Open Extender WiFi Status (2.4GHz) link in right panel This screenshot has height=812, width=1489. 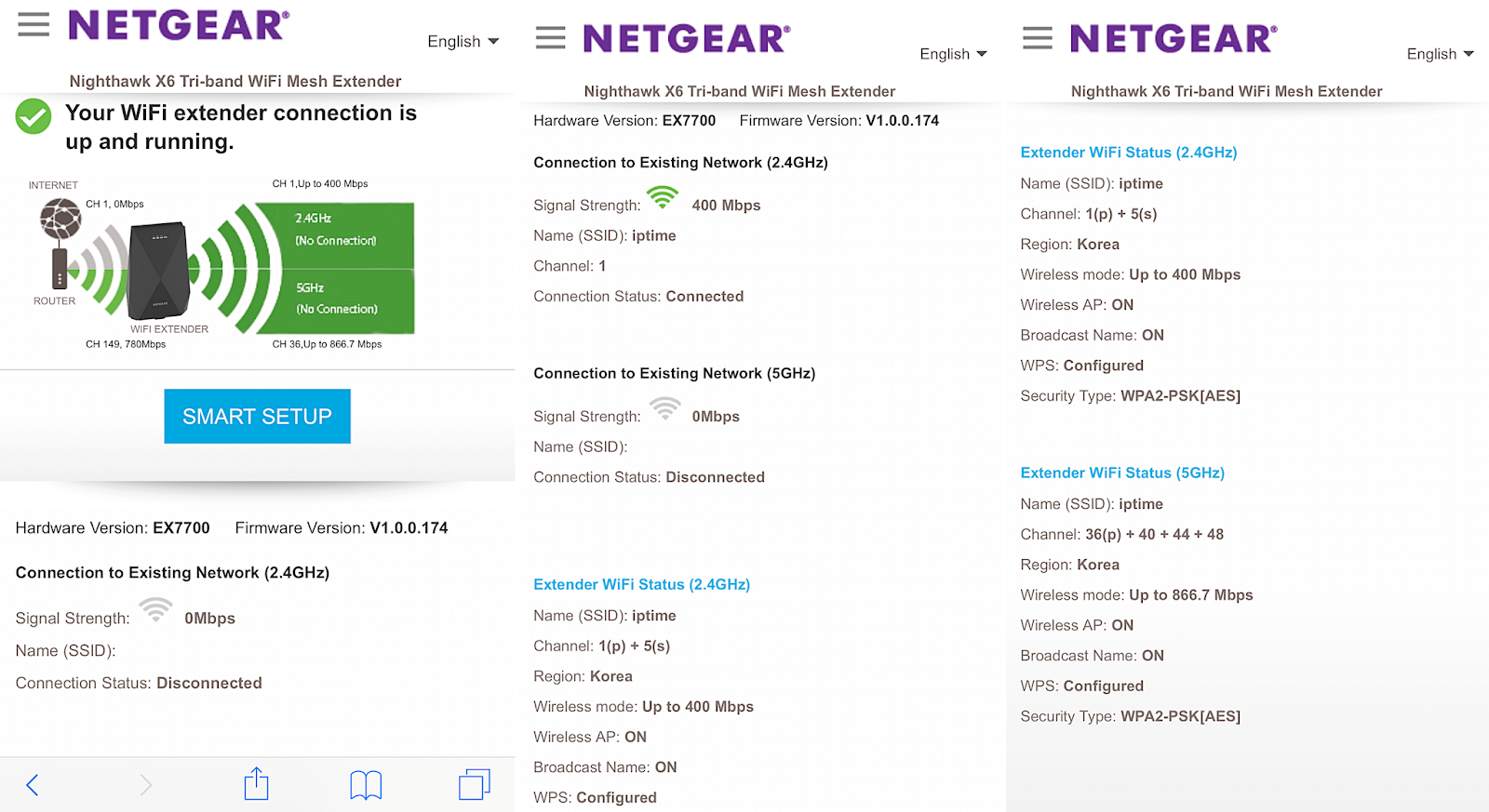click(x=1128, y=153)
